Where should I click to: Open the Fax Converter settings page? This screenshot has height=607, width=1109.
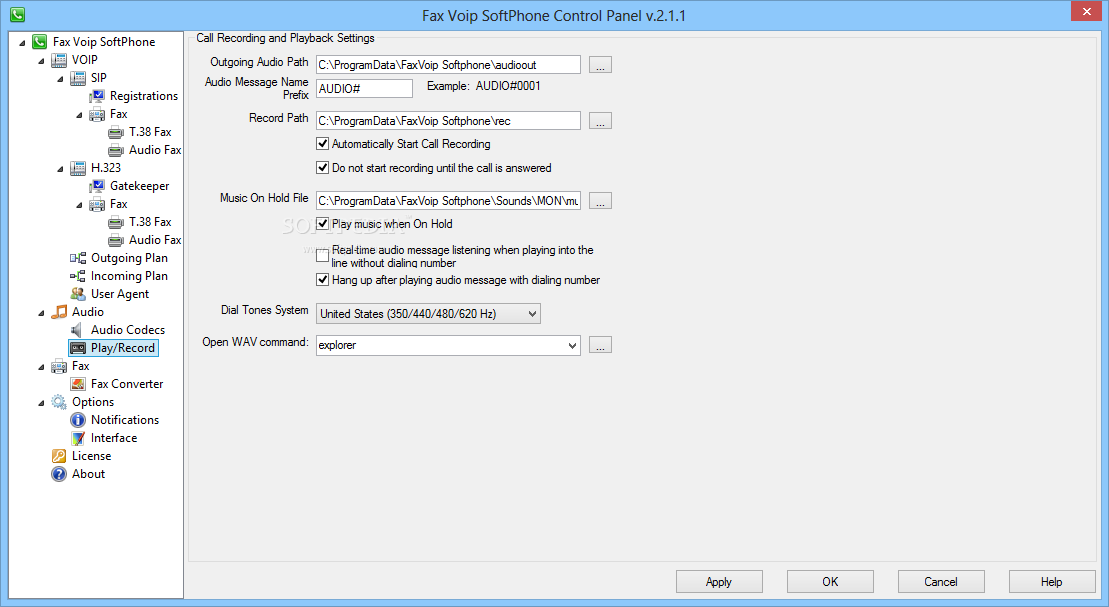click(x=127, y=384)
